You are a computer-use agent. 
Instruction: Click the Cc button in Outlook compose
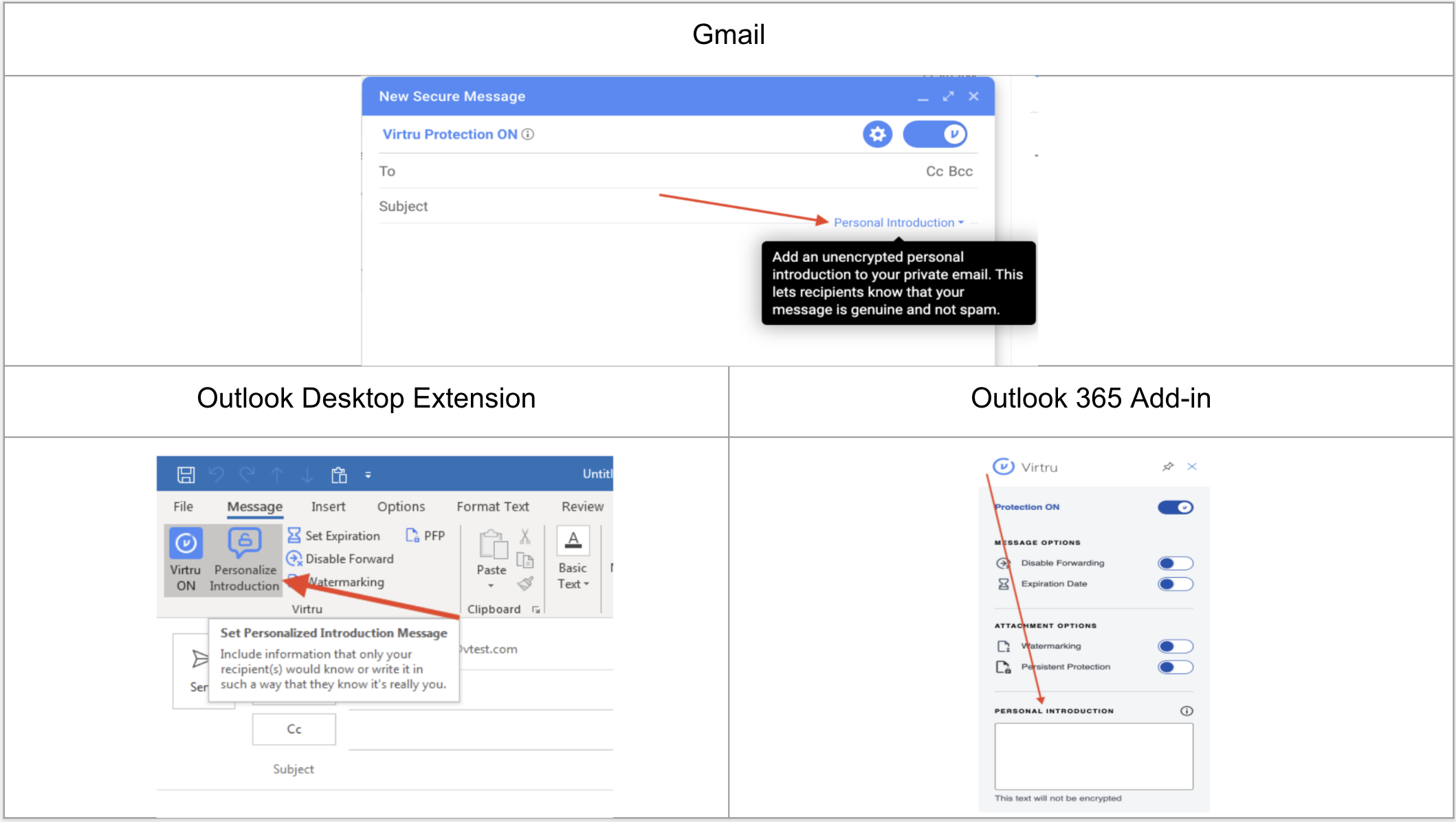click(x=294, y=729)
